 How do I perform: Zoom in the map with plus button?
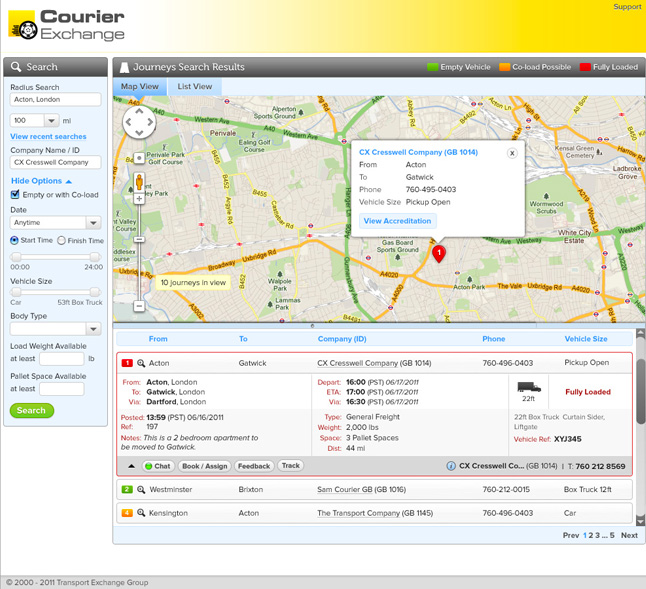tap(139, 199)
